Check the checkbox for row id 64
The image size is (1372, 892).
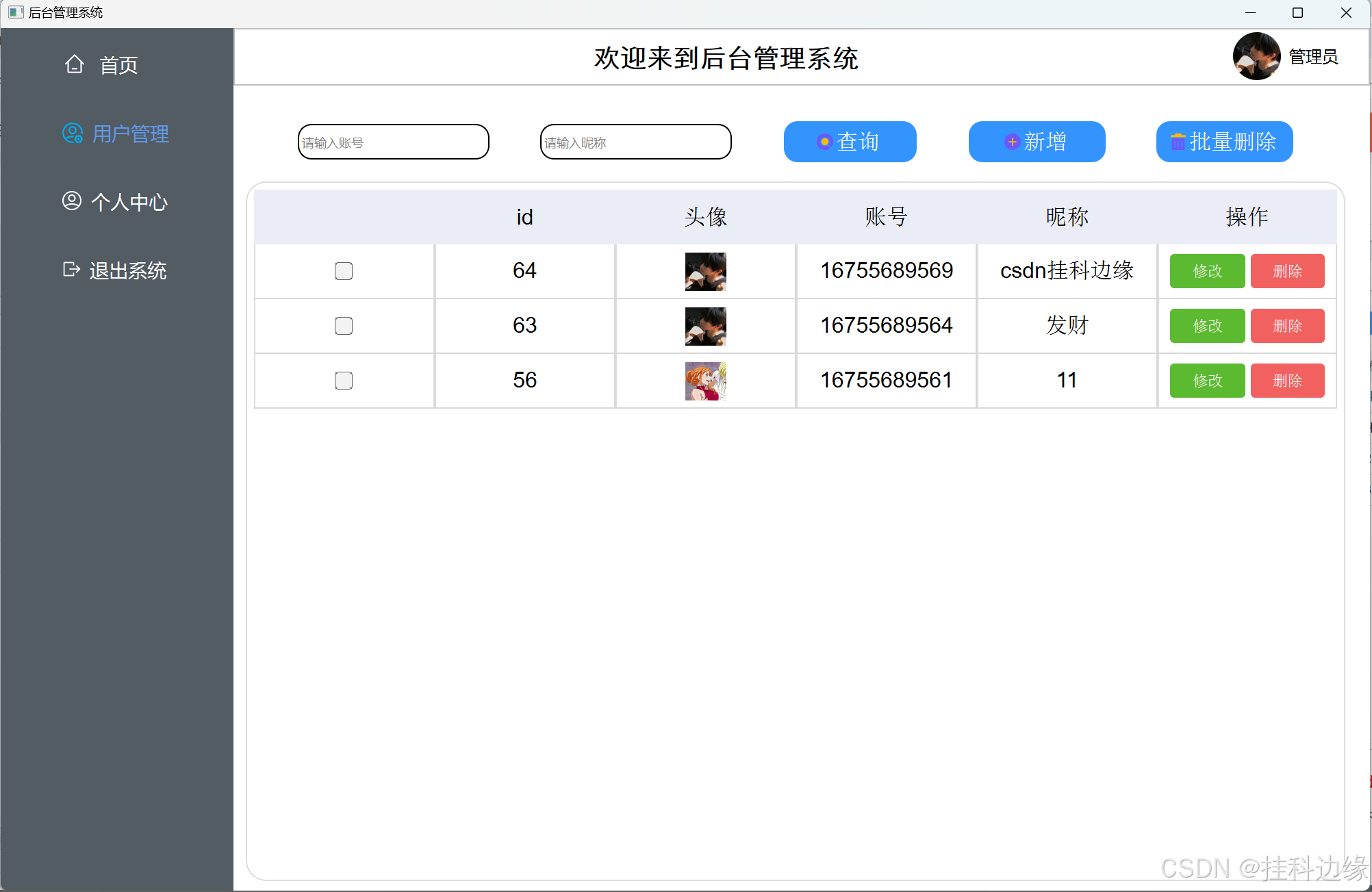tap(344, 271)
